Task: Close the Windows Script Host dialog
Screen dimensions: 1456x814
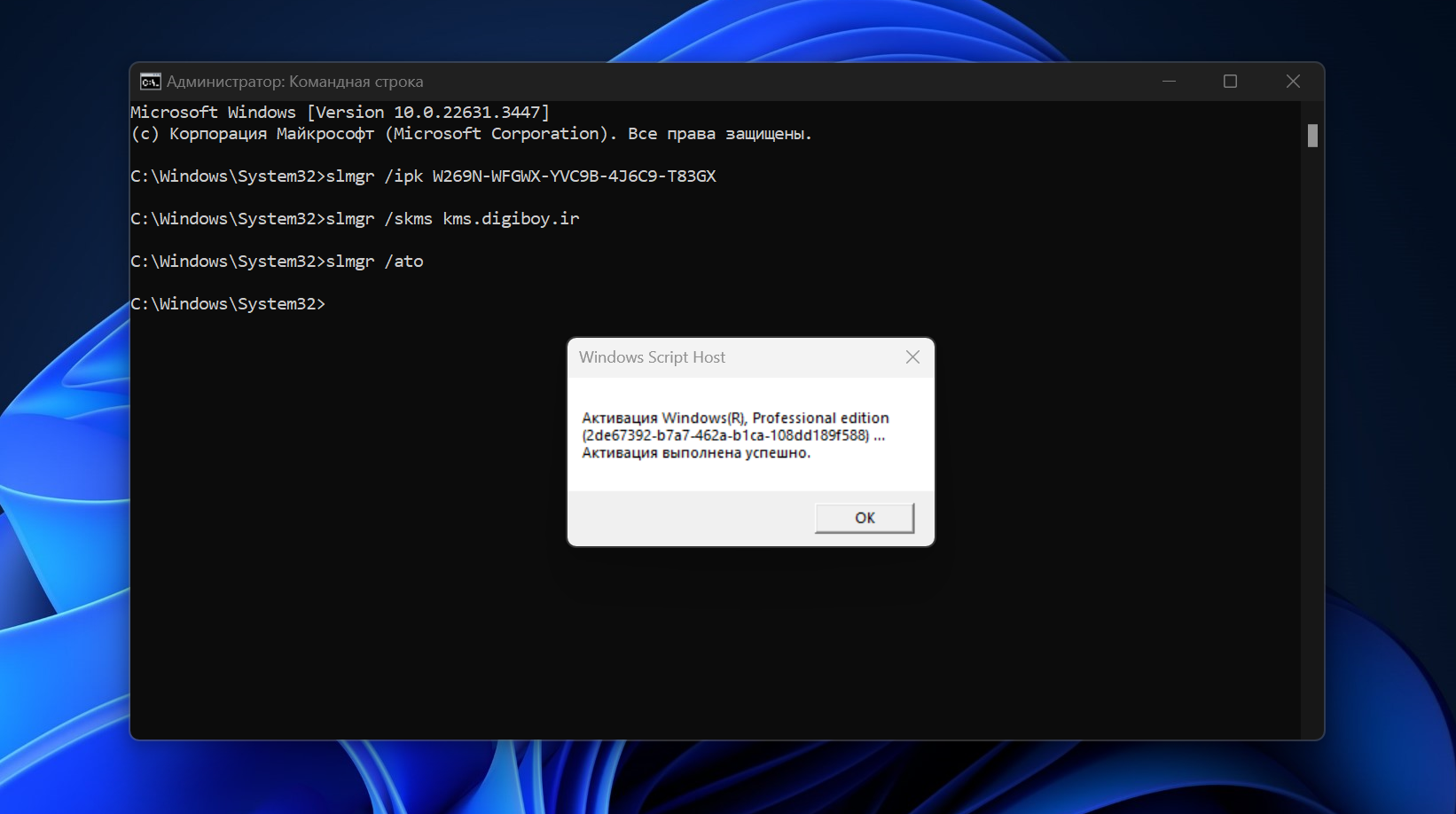Action: [912, 356]
